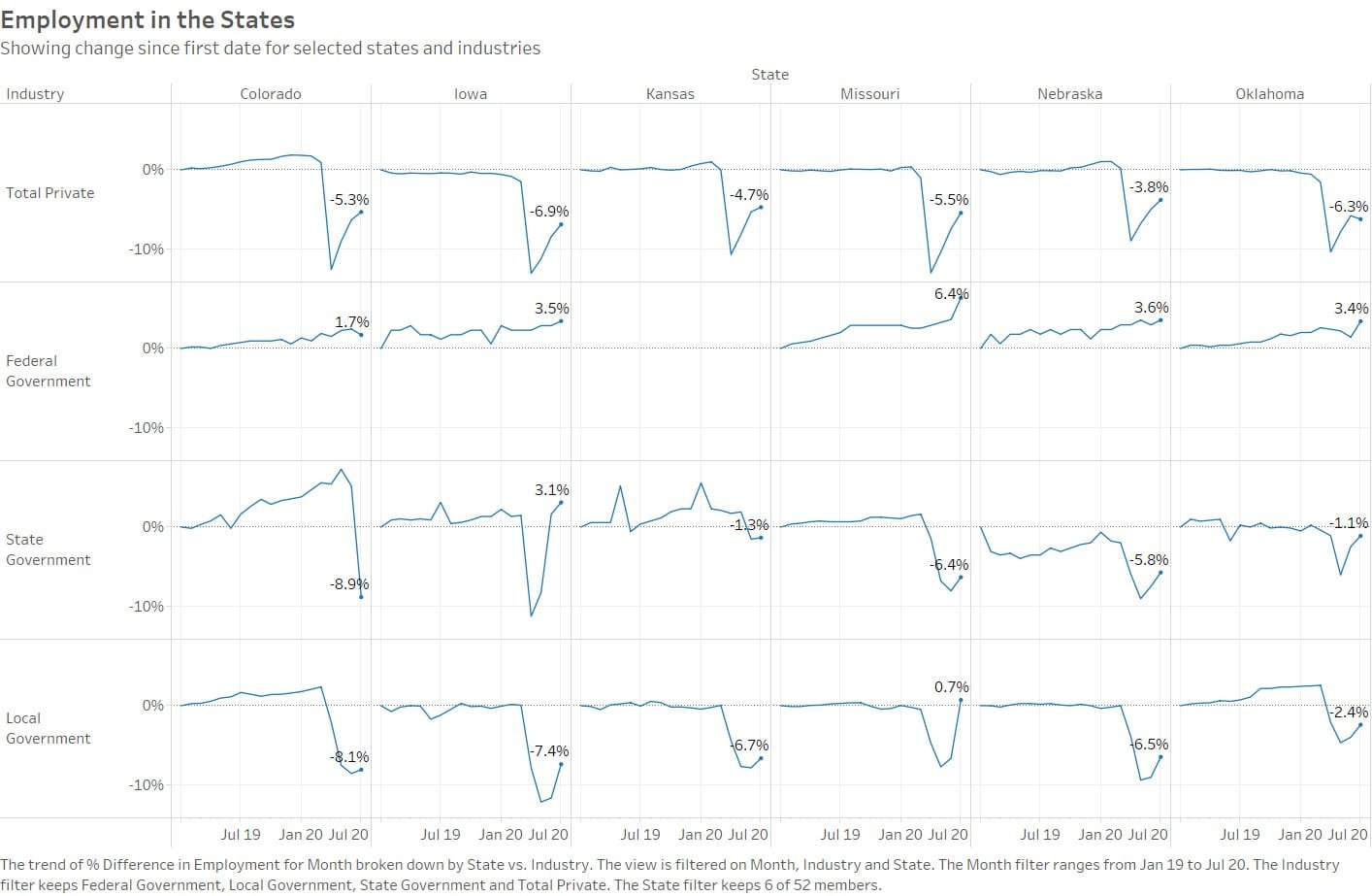Click the Colorado column header
This screenshot has height=896, width=1372.
(271, 94)
